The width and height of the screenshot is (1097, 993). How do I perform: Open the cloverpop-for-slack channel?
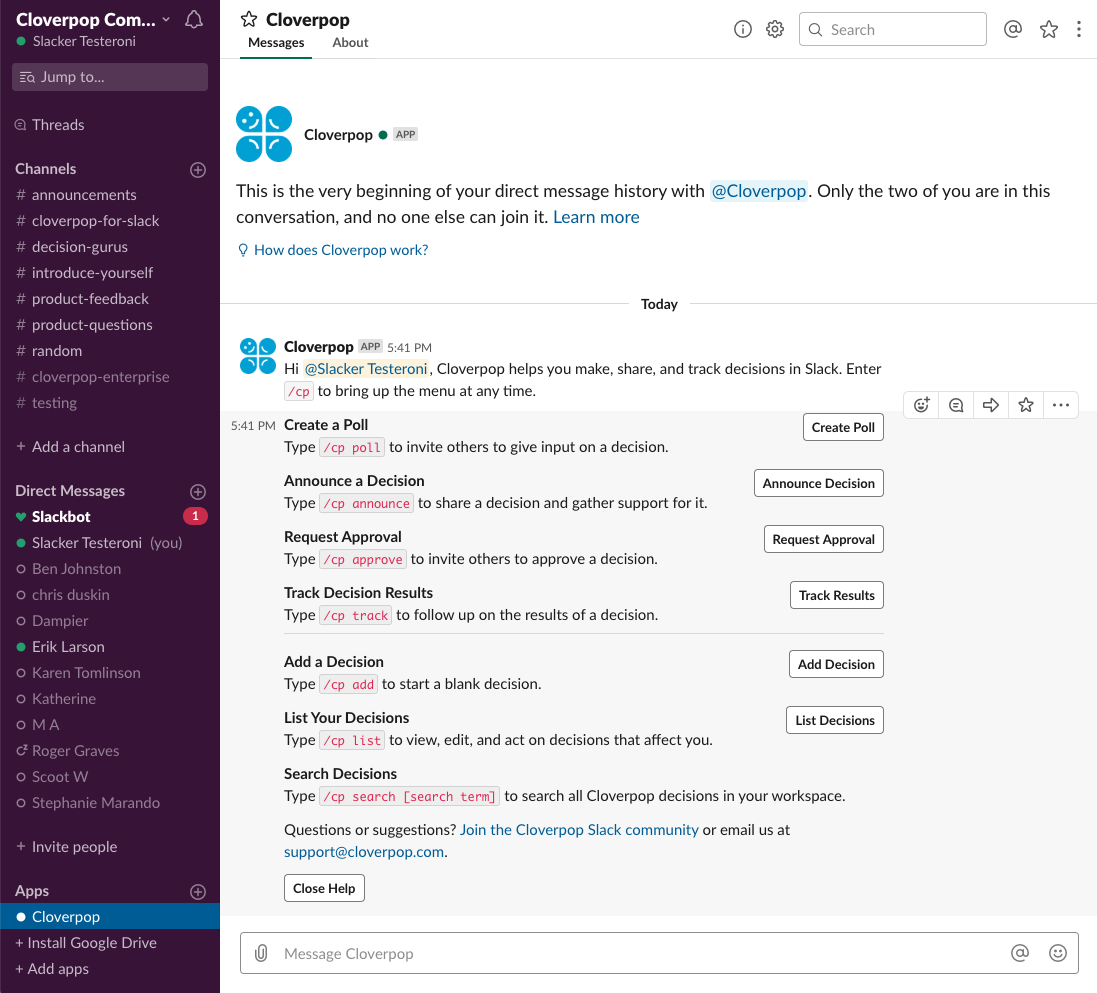click(110, 220)
